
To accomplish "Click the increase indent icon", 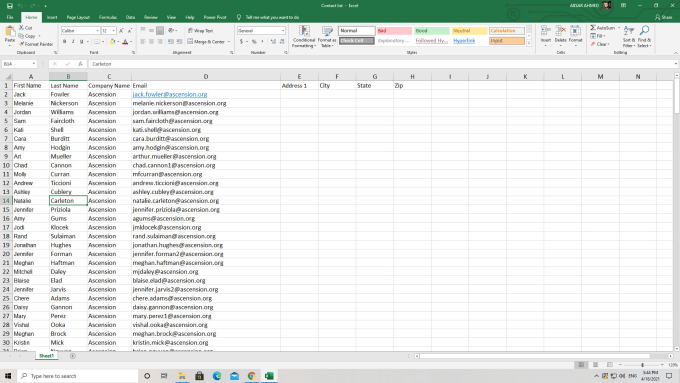I will tap(179, 42).
